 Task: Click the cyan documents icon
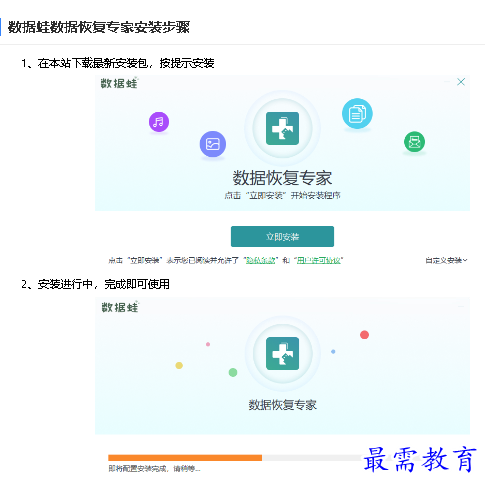coord(357,113)
